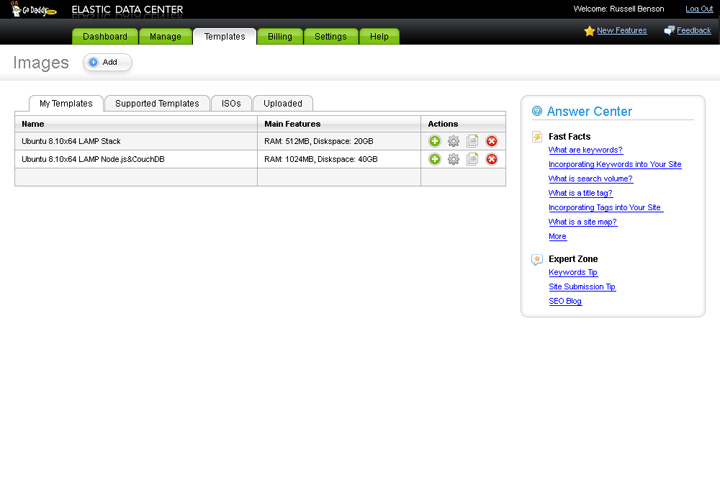
Task: Open the 'What are keywords?' link
Action: point(585,150)
